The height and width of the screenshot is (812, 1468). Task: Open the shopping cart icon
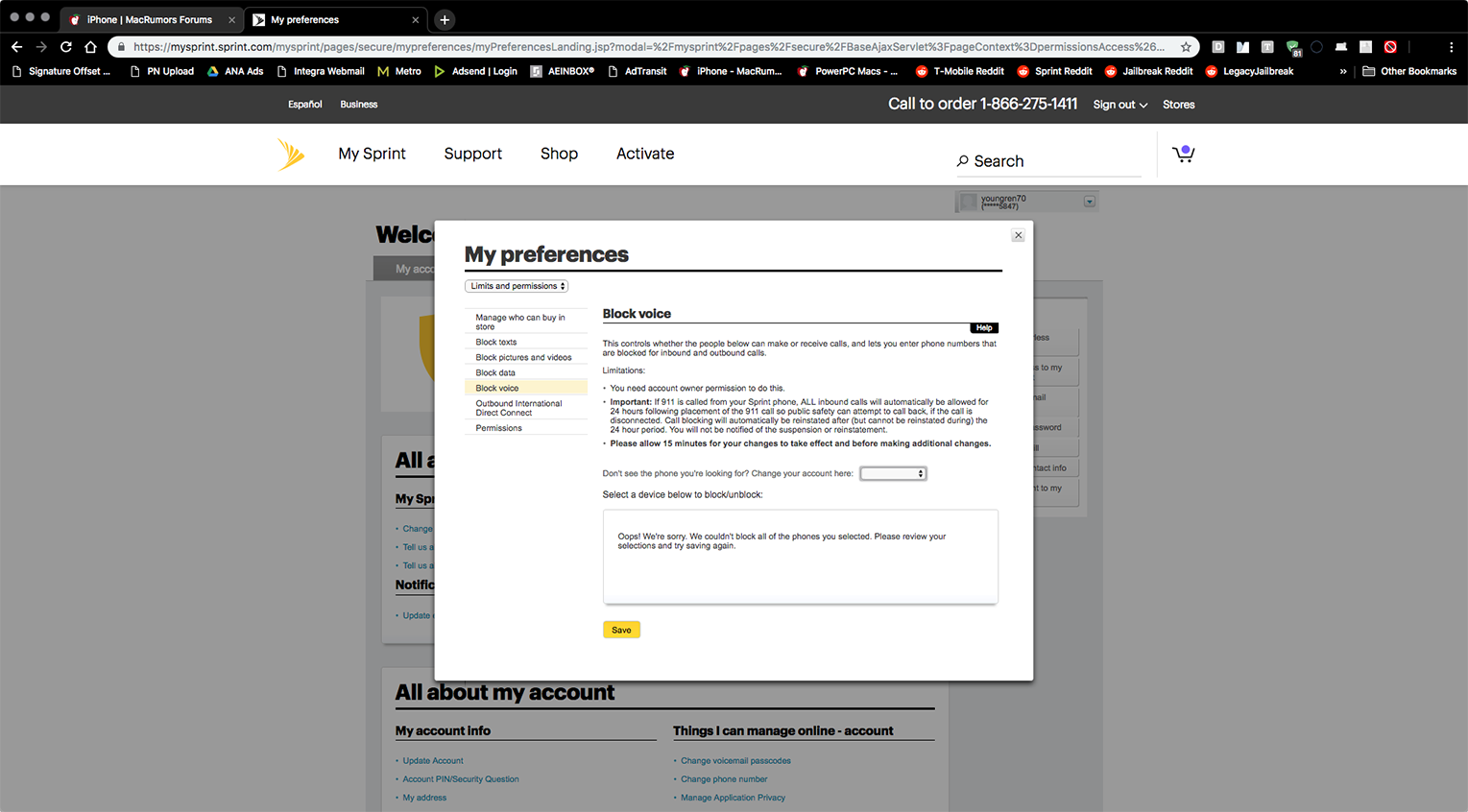tap(1183, 154)
